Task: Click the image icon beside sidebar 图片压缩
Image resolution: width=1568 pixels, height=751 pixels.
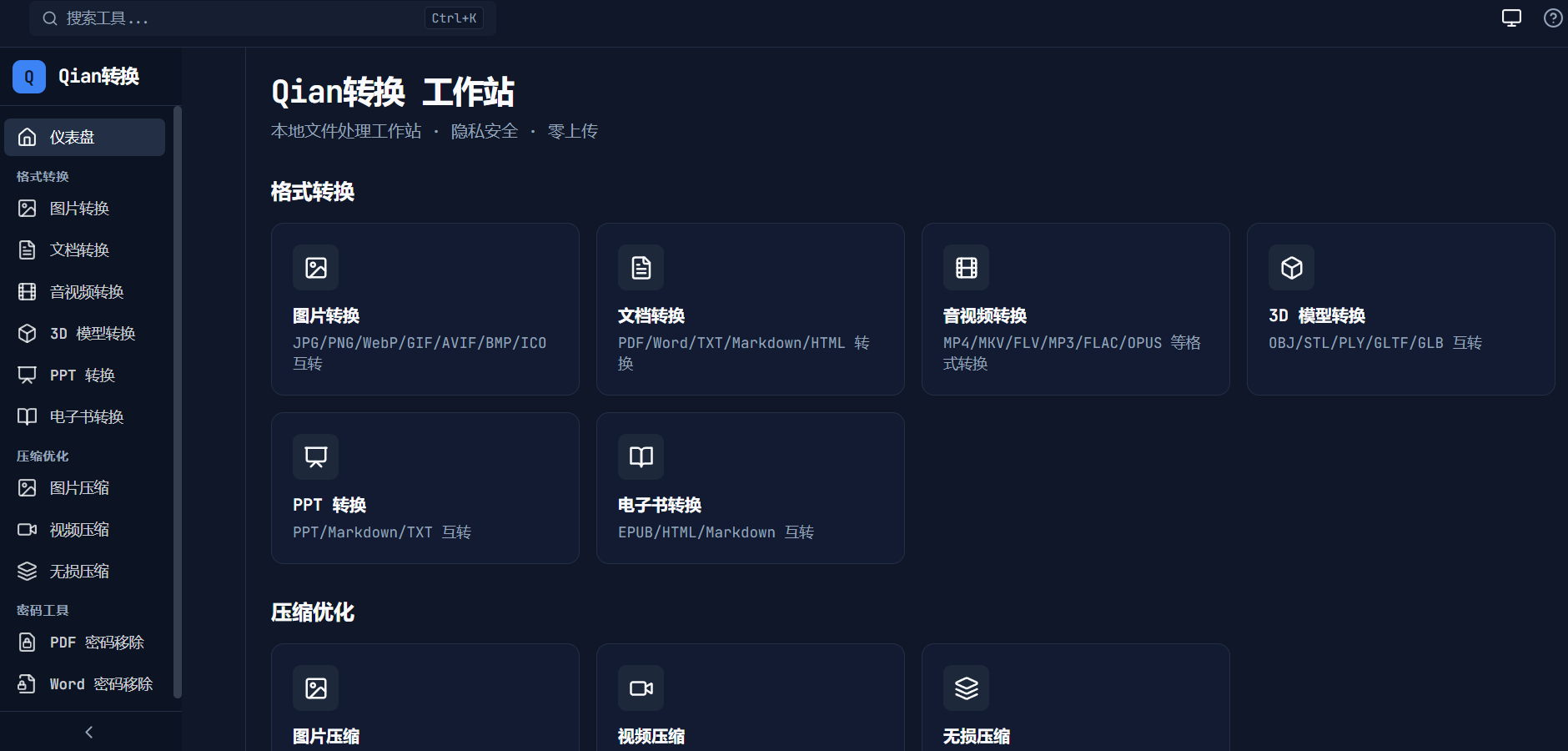Action: coord(28,488)
